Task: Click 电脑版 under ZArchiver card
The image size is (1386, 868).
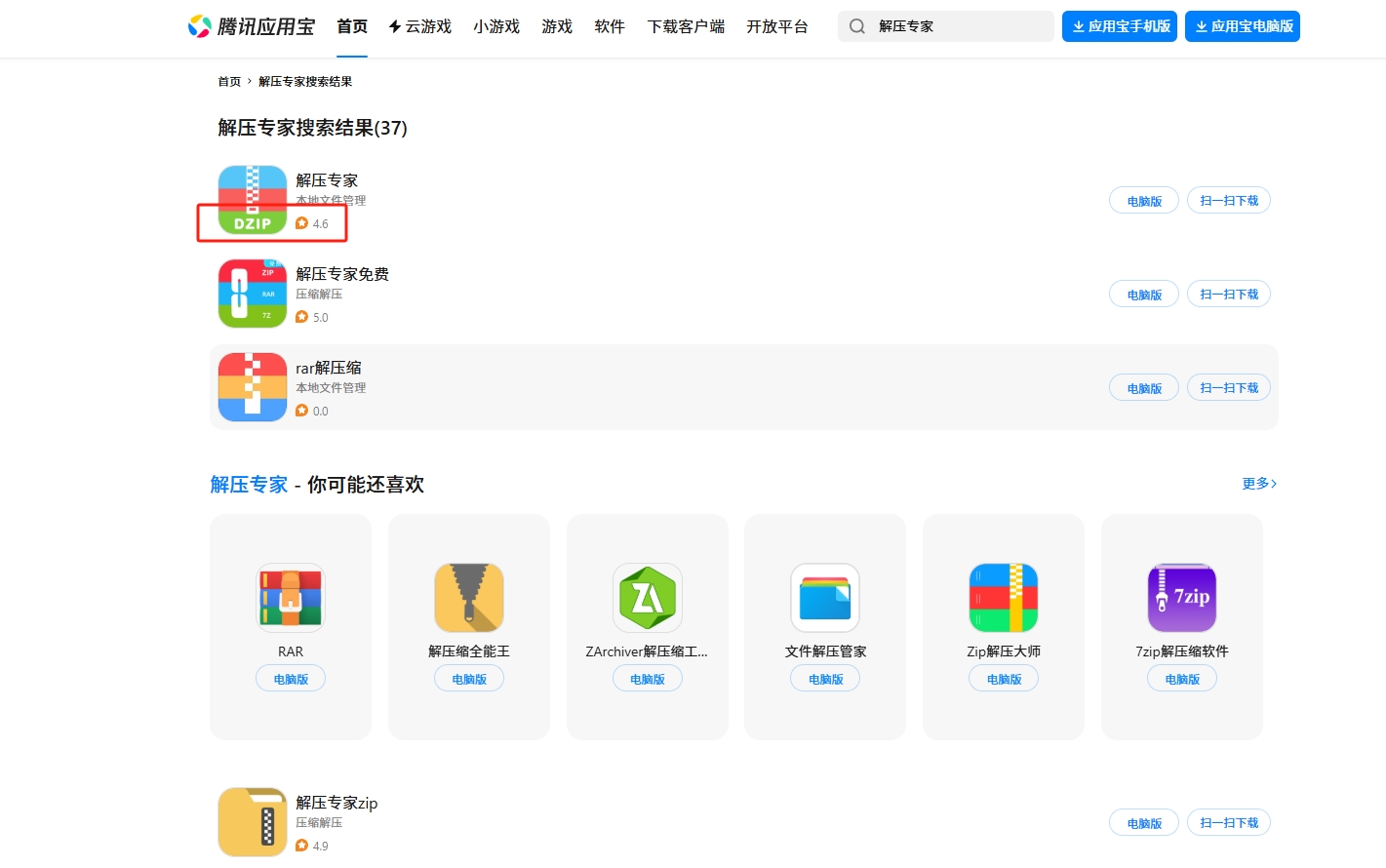Action: click(648, 679)
